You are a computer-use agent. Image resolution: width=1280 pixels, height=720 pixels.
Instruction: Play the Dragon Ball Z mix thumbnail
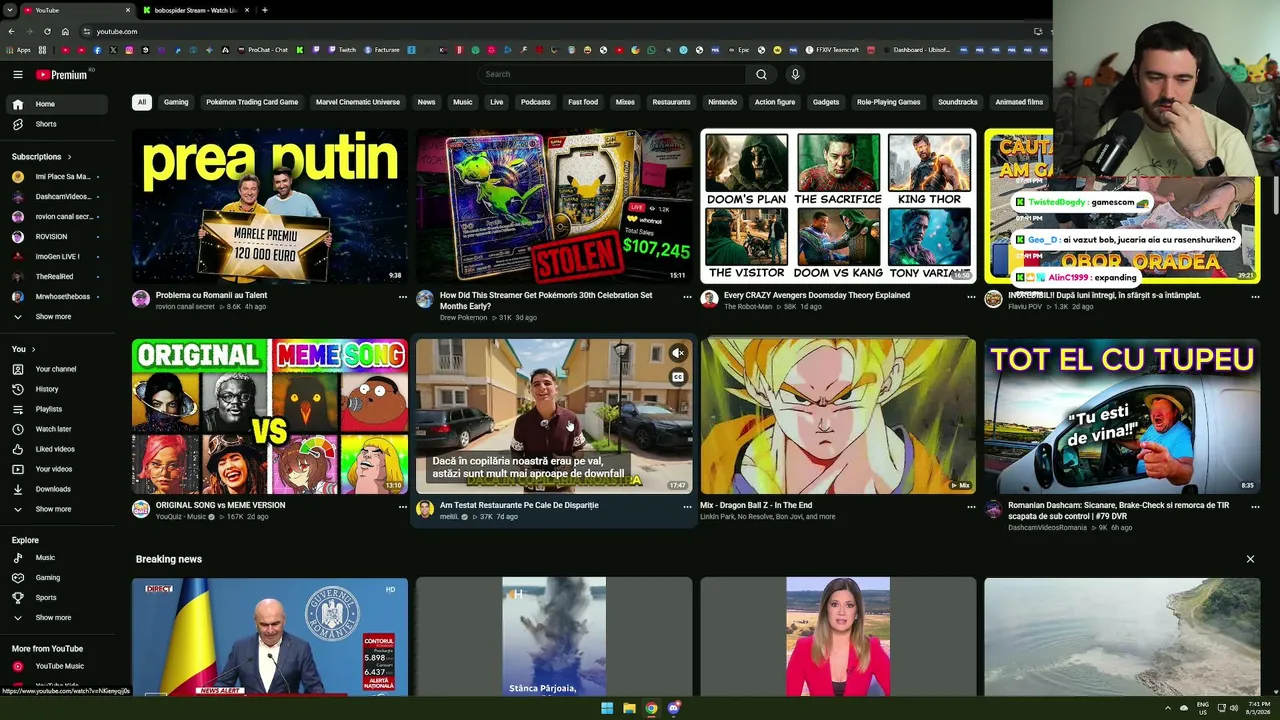tap(838, 416)
